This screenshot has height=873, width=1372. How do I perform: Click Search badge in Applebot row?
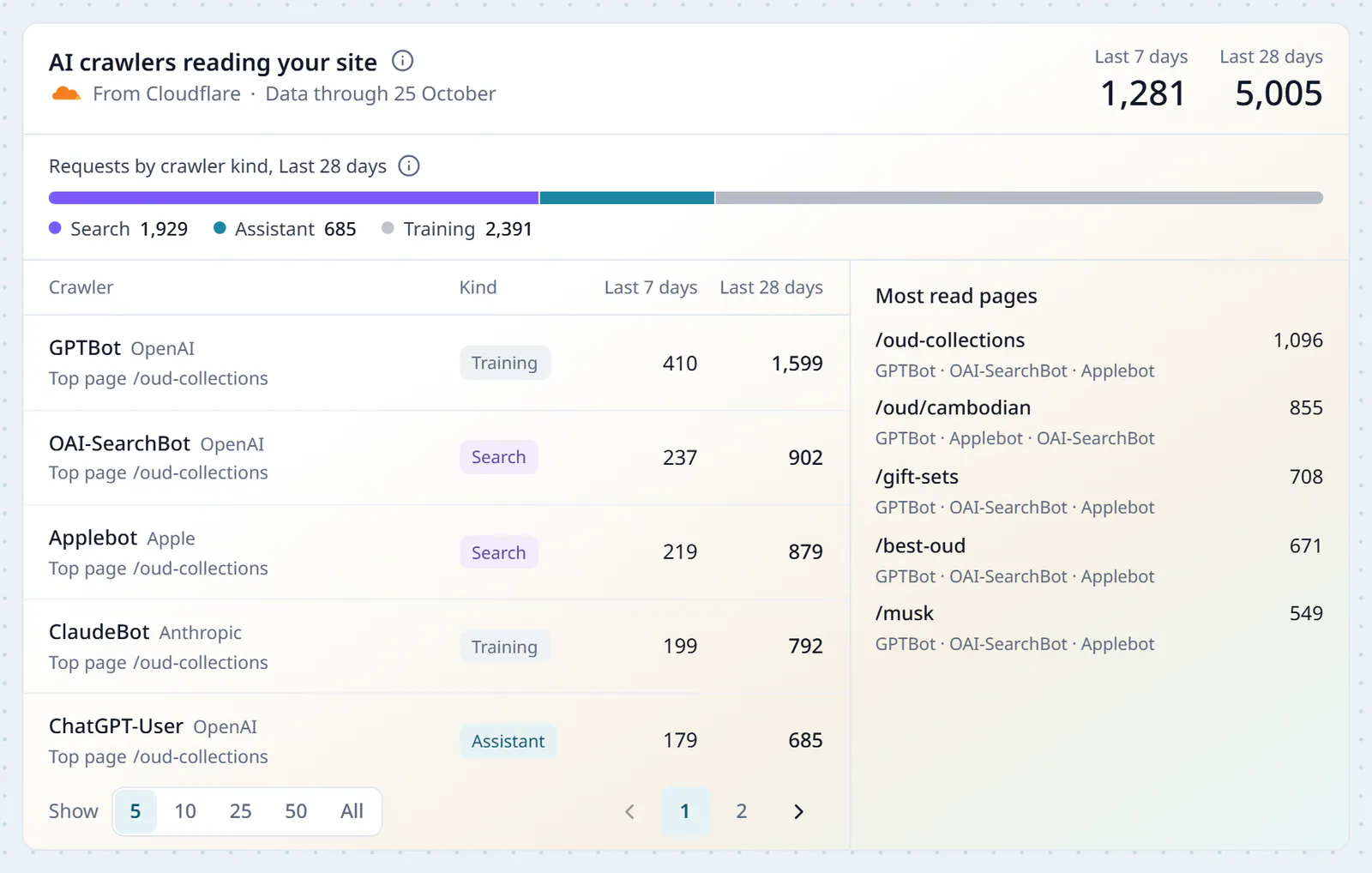tap(498, 552)
